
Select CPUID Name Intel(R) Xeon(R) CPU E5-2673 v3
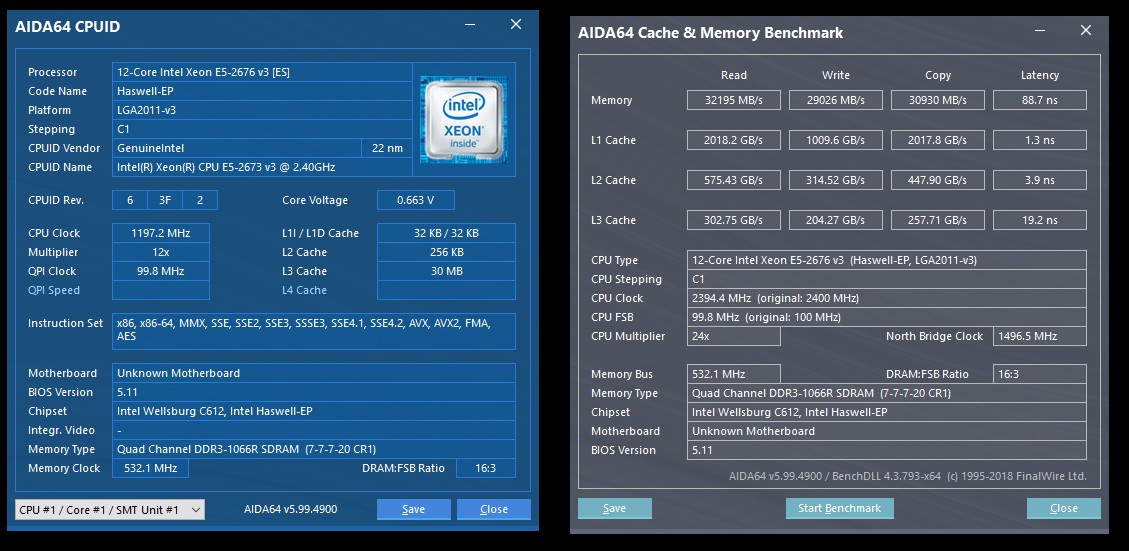[x=262, y=167]
